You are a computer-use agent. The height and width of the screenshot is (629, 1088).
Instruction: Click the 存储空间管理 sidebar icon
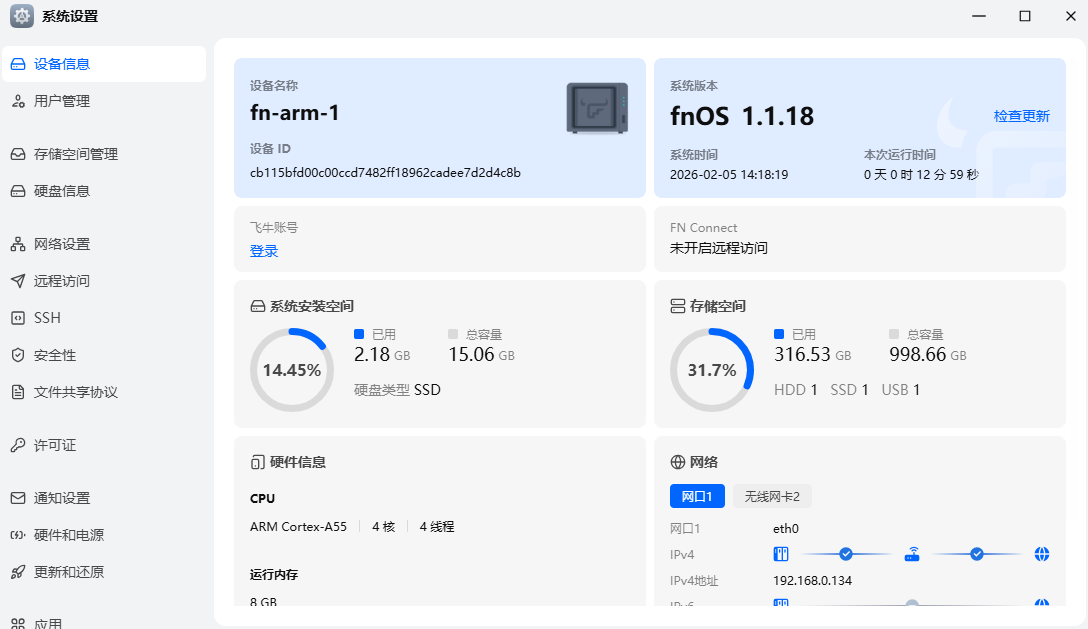18,154
